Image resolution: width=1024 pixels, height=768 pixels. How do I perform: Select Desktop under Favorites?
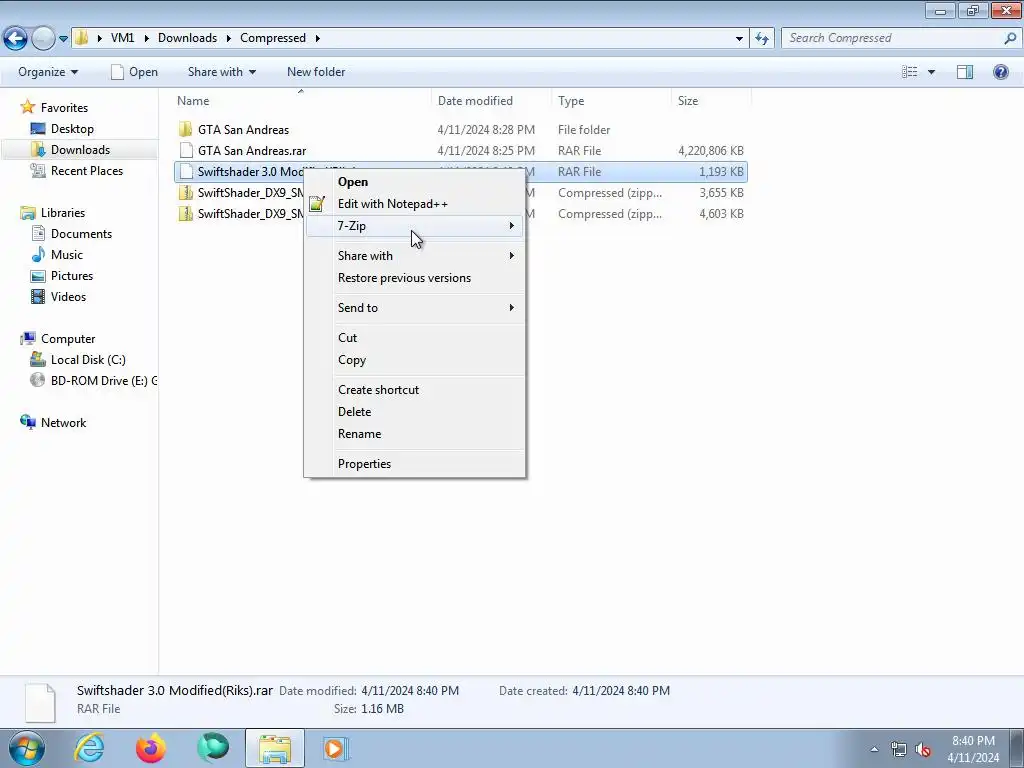[72, 129]
